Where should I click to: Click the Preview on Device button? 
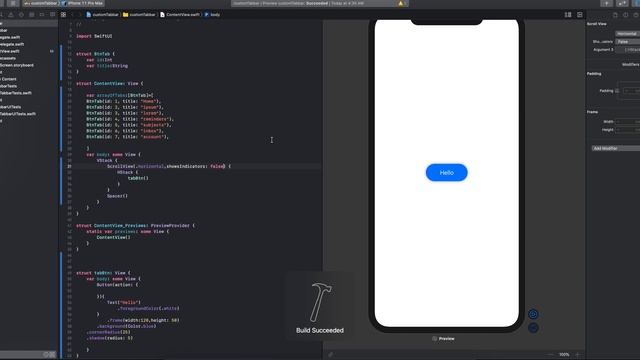pos(533,327)
